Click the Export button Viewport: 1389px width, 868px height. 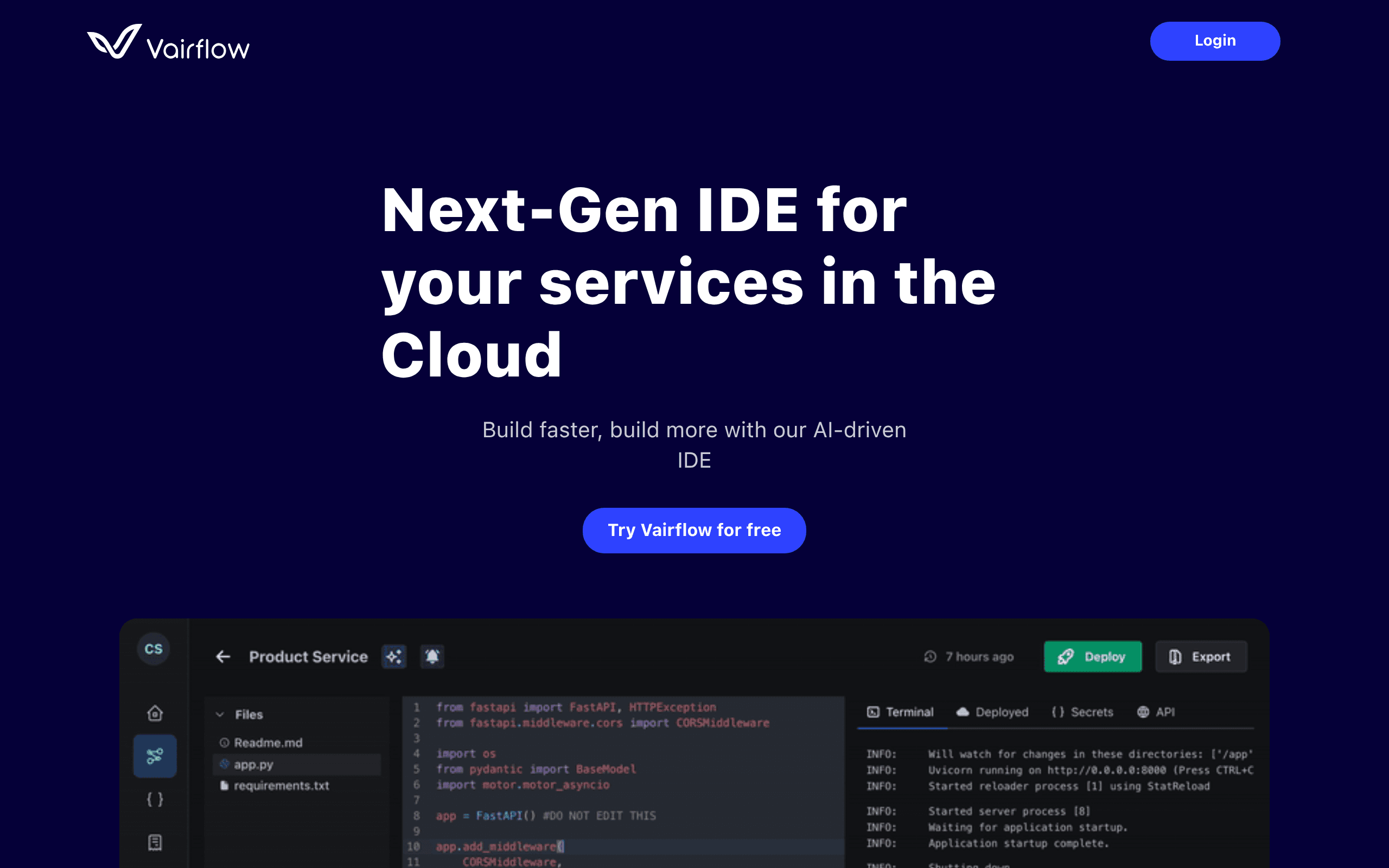(x=1201, y=657)
